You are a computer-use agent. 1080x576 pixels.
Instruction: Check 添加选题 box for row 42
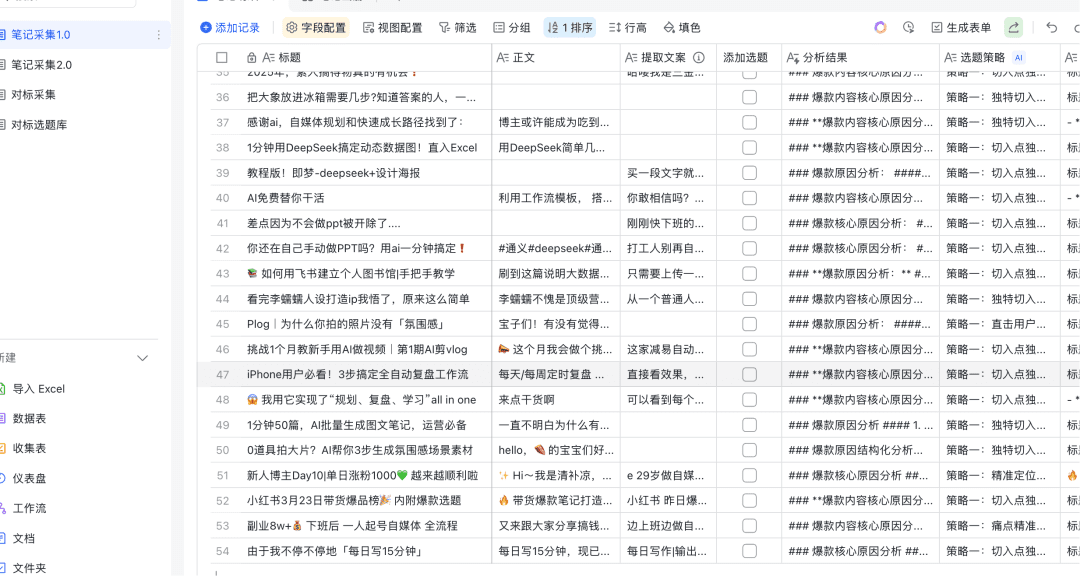pos(749,248)
